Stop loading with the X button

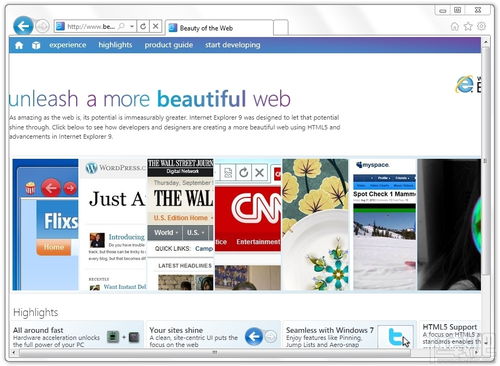(x=155, y=26)
